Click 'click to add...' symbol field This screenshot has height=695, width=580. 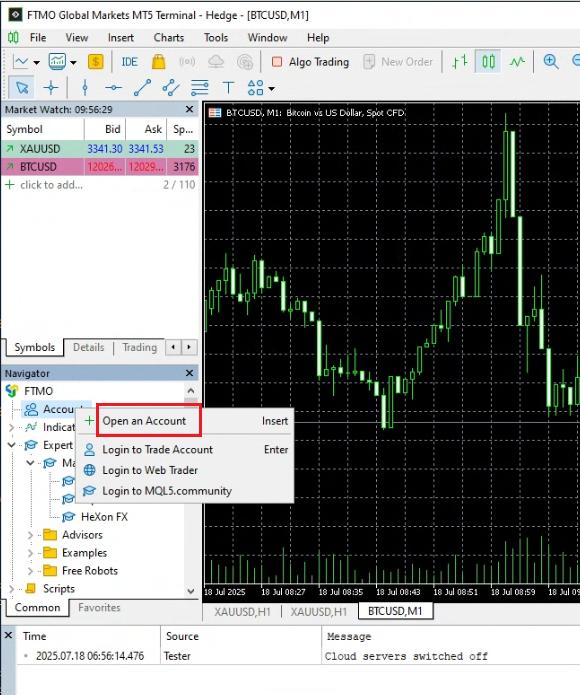[51, 185]
